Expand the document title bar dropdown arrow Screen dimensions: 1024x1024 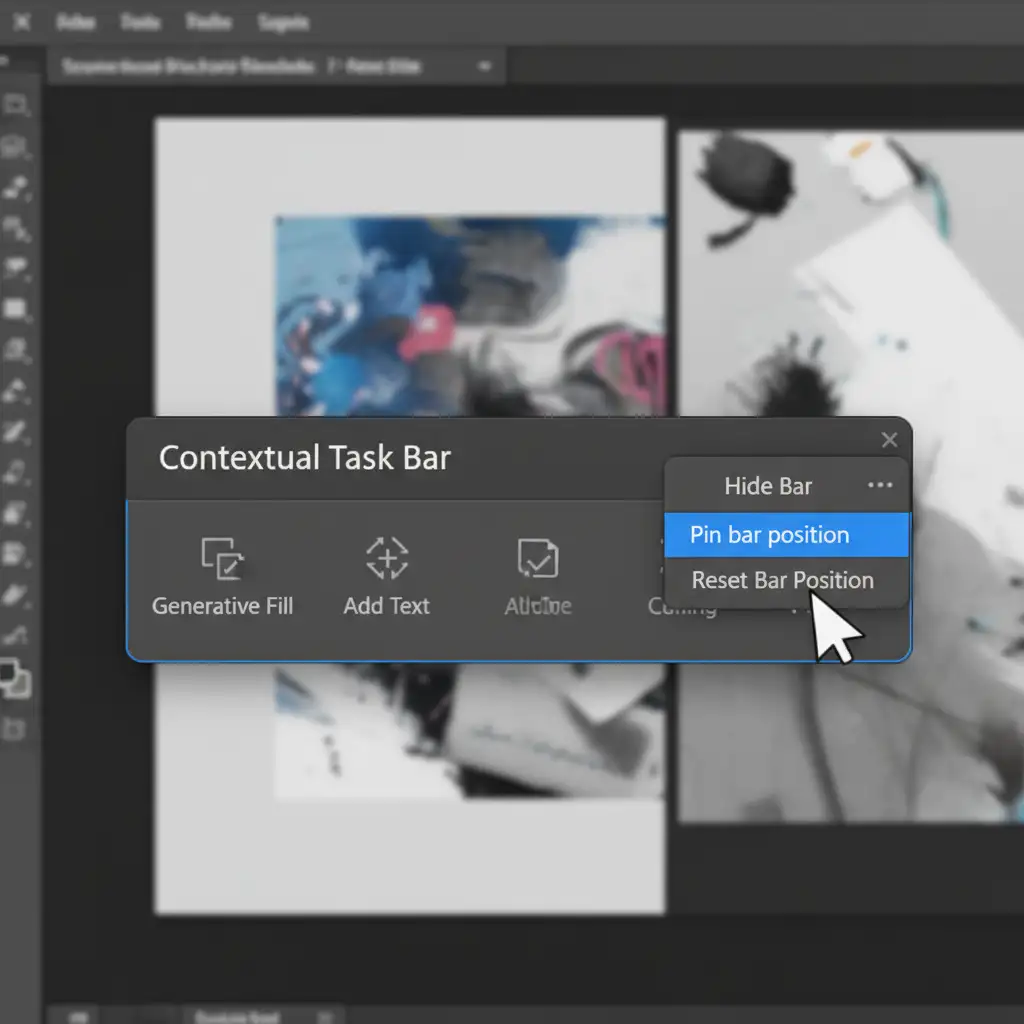click(x=485, y=67)
